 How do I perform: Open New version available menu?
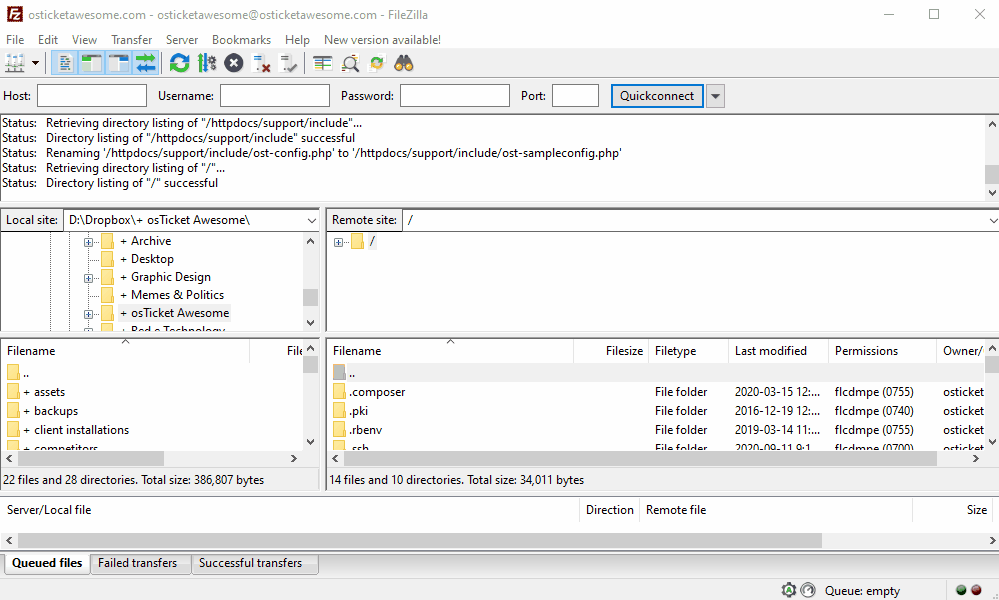coord(382,39)
